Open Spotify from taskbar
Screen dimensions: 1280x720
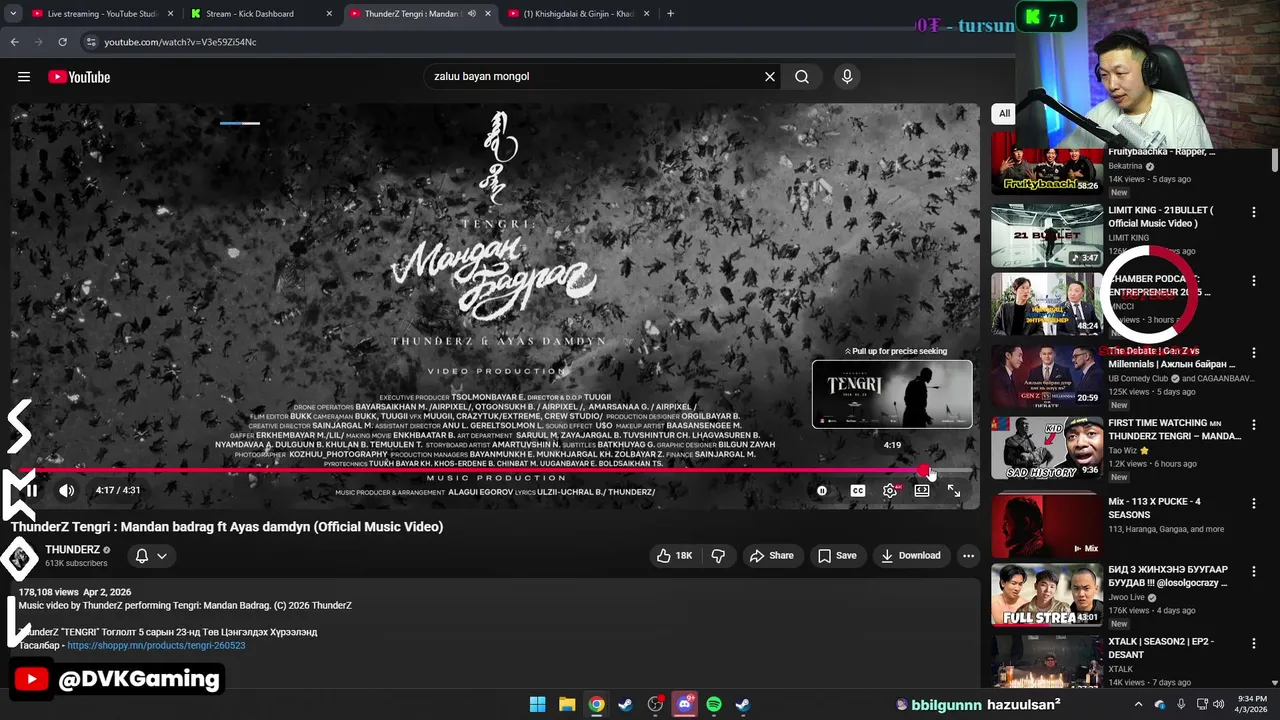point(714,704)
